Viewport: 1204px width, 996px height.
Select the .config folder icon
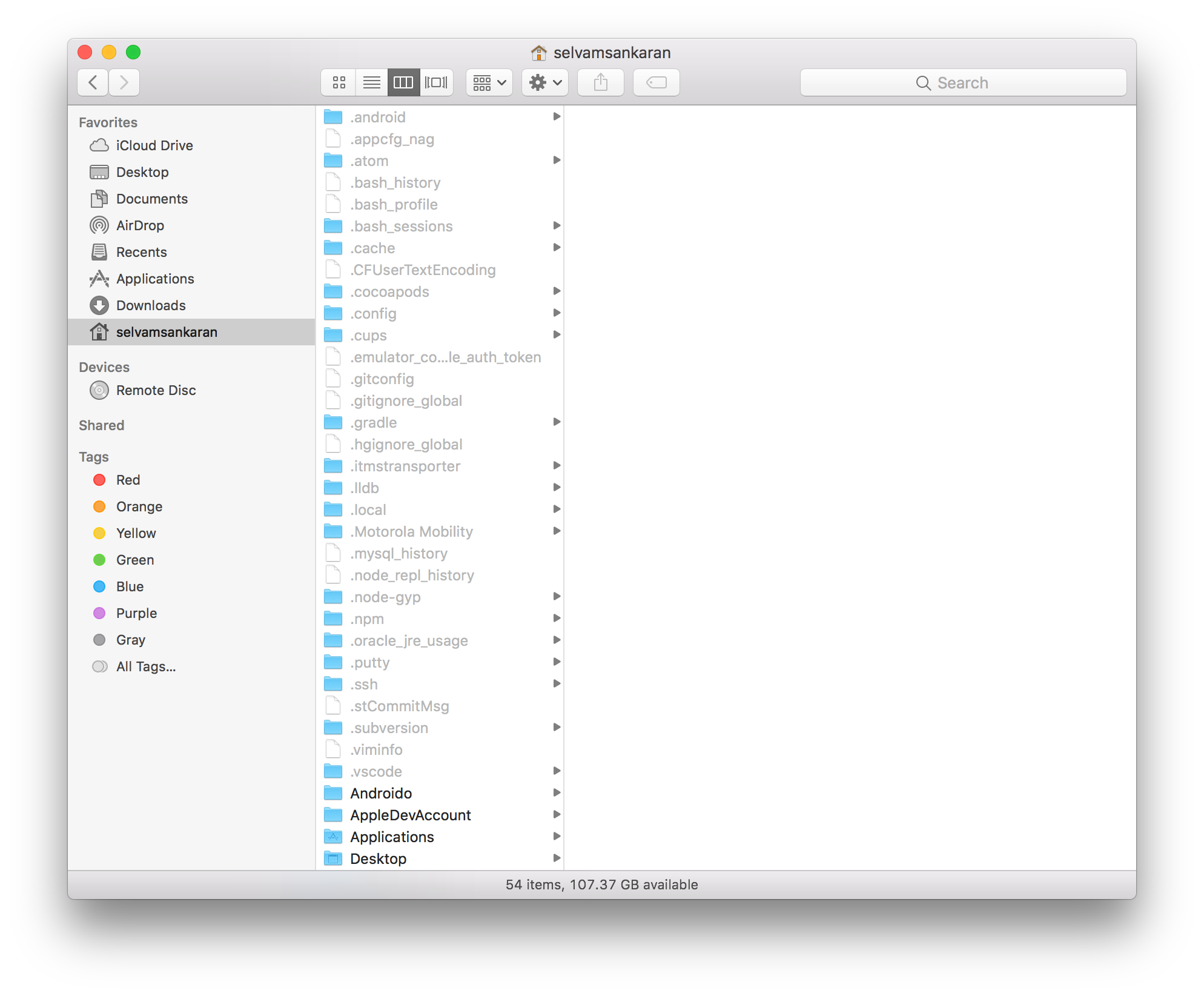[x=333, y=313]
